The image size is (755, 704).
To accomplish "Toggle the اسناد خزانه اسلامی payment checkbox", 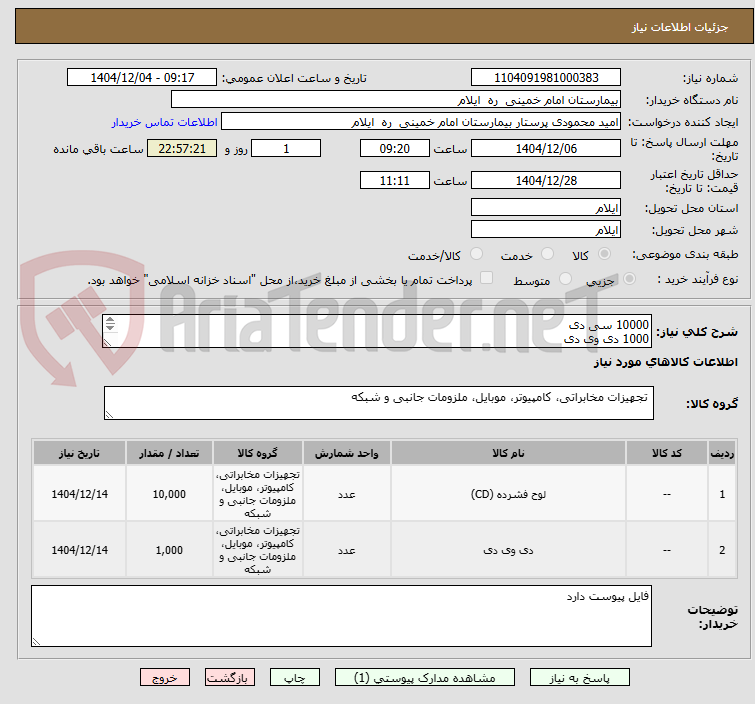I will (487, 278).
